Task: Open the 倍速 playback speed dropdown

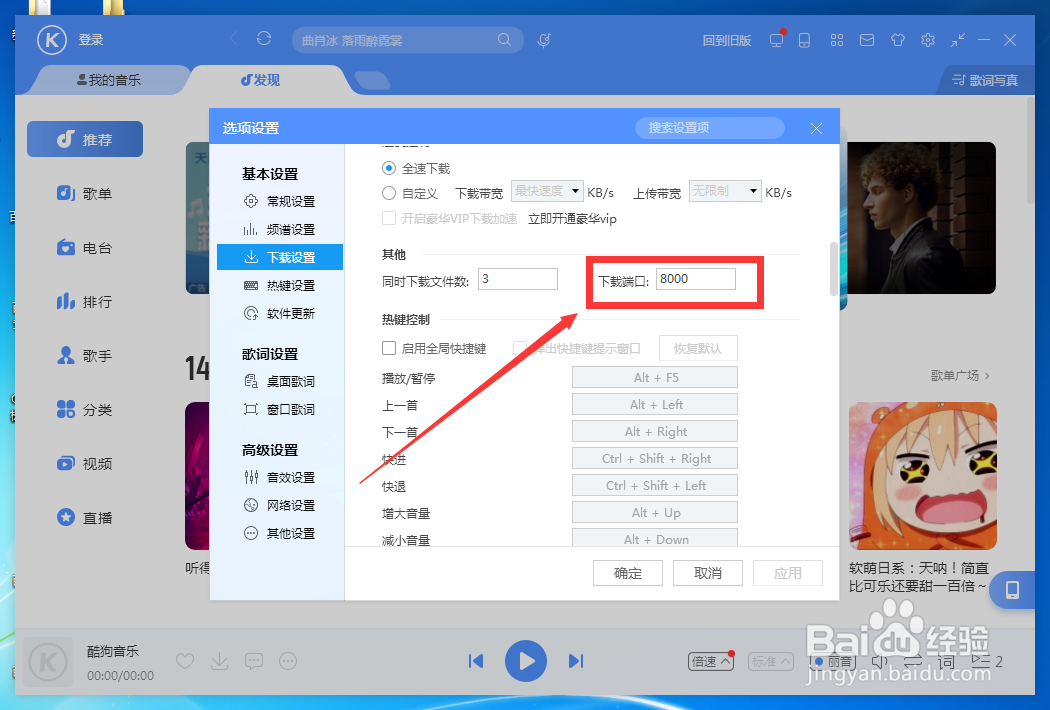Action: point(710,661)
